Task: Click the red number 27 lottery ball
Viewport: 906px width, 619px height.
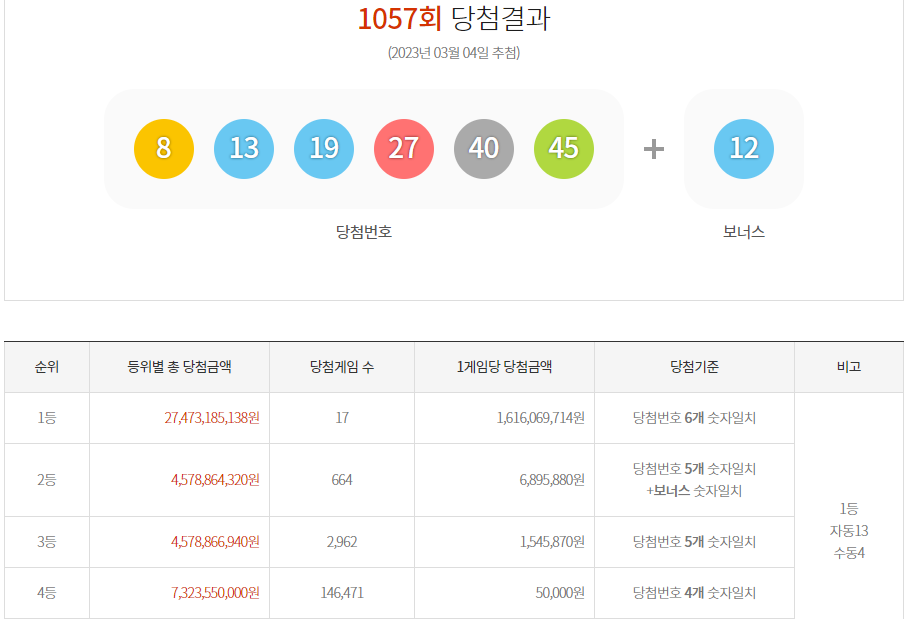Action: pyautogui.click(x=404, y=149)
